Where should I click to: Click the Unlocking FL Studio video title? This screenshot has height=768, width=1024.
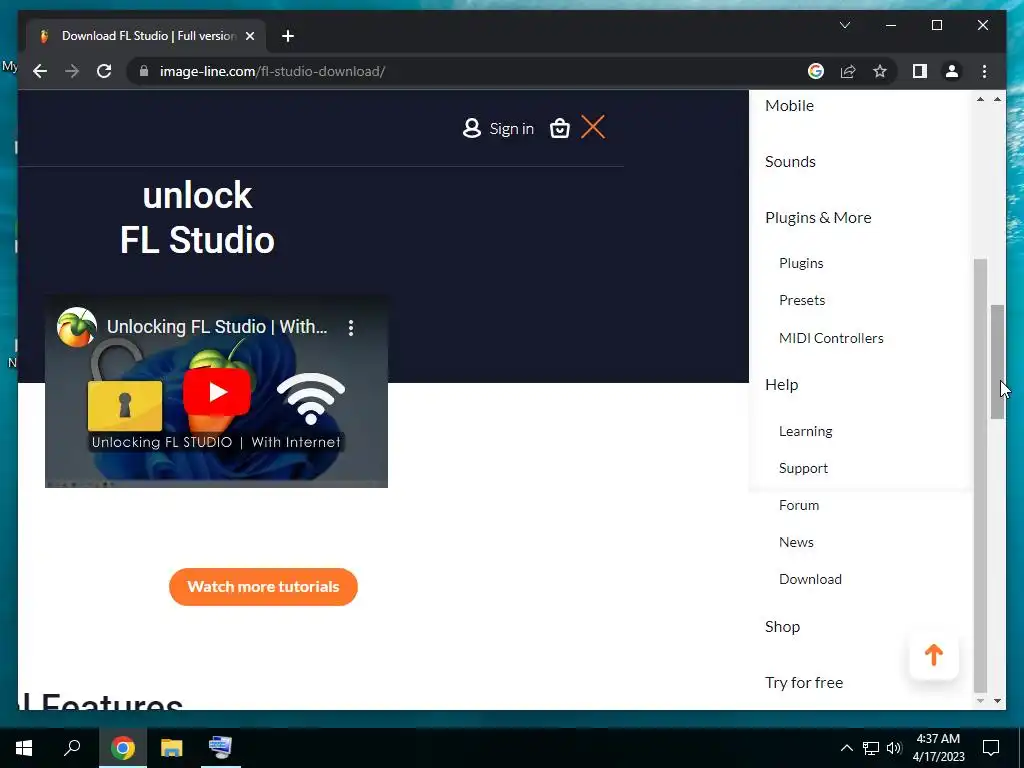click(217, 327)
